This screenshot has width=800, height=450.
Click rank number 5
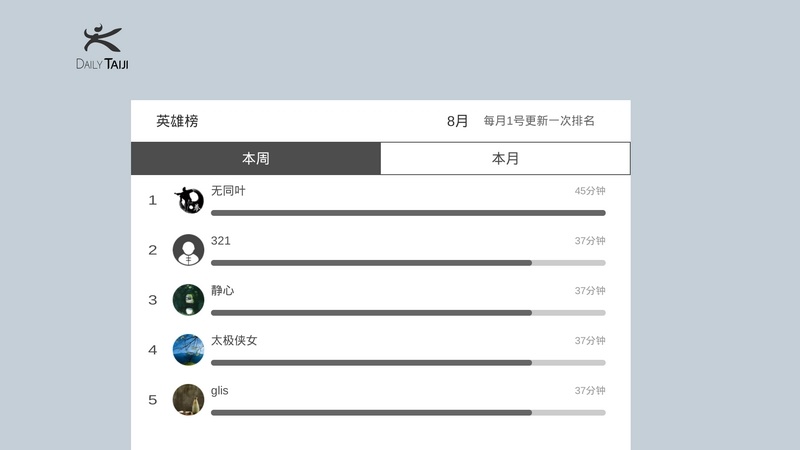(x=153, y=400)
